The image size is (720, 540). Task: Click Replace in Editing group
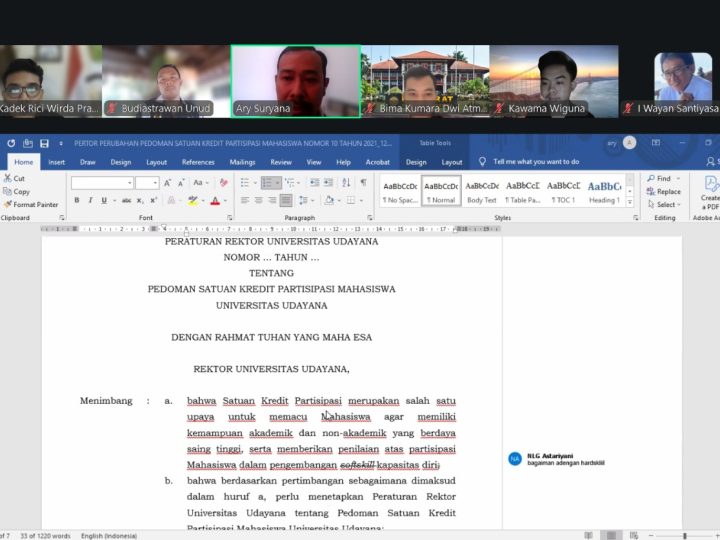pos(664,191)
